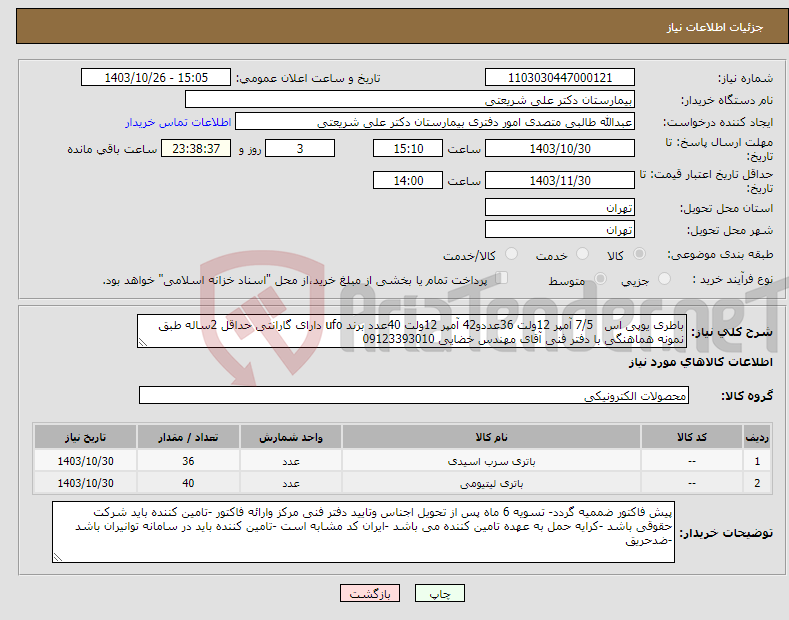789x620 pixels.
Task: Click the delivery city تهران field
Action: click(560, 229)
